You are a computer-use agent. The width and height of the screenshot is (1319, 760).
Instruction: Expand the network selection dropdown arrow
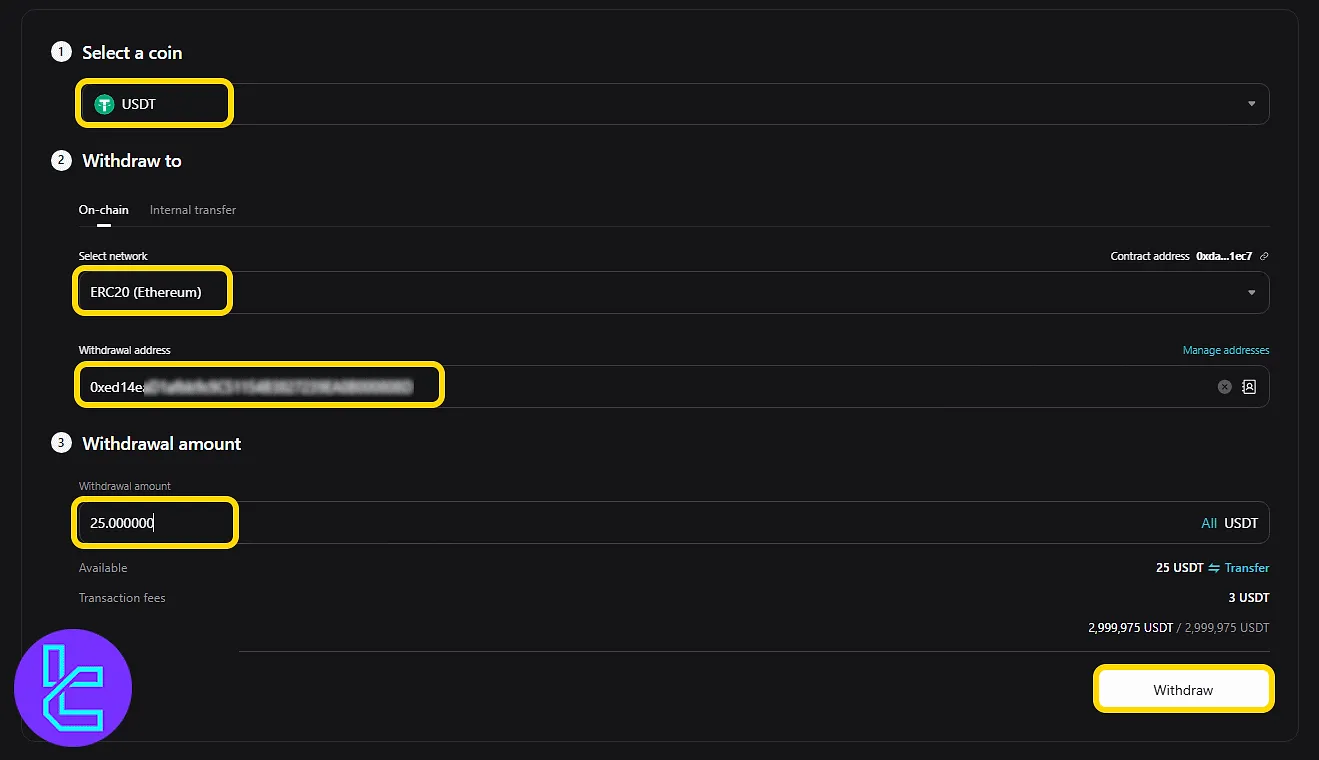coord(1251,292)
